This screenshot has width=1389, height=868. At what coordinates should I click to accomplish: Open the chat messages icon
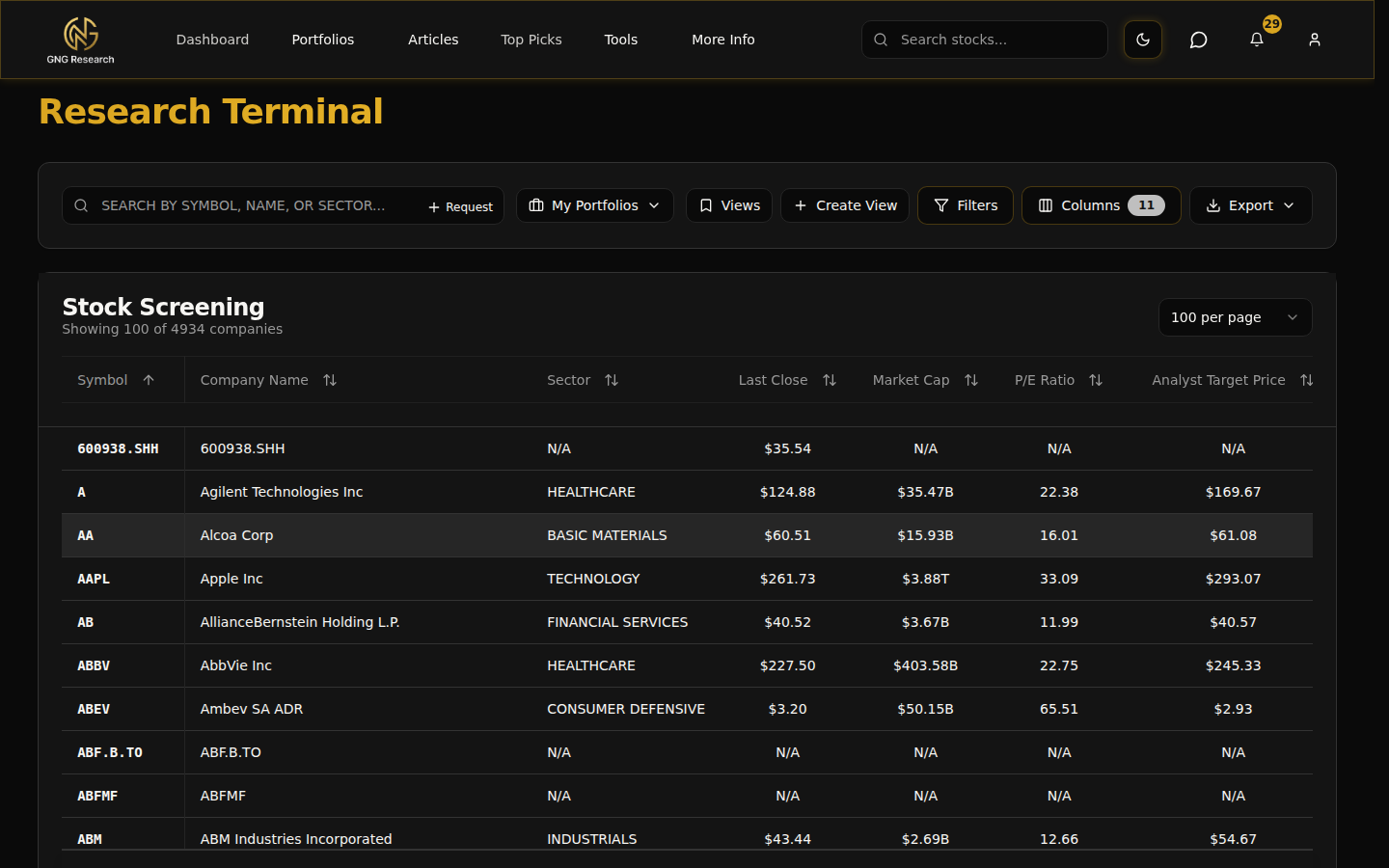click(x=1199, y=40)
